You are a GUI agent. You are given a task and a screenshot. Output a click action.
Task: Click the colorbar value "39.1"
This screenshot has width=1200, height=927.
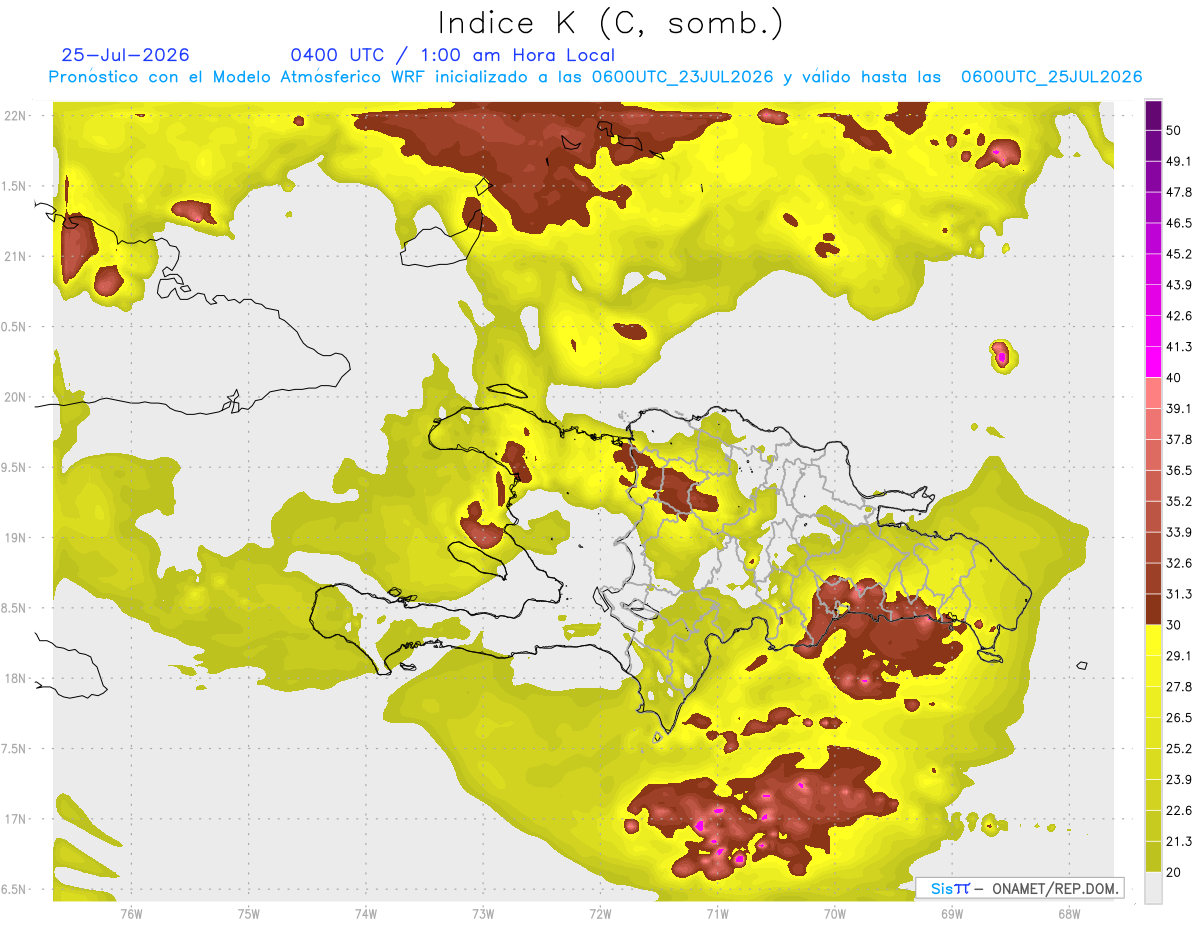(1179, 408)
